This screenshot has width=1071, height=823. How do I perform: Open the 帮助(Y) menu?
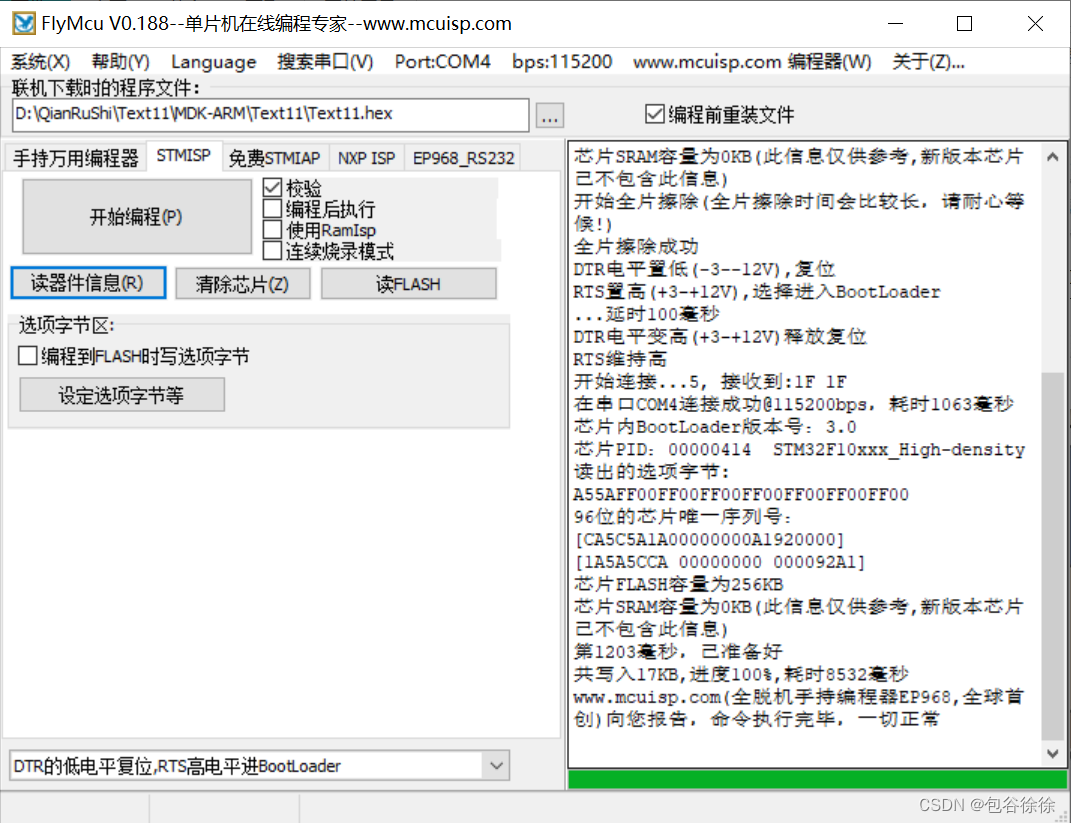coord(121,62)
